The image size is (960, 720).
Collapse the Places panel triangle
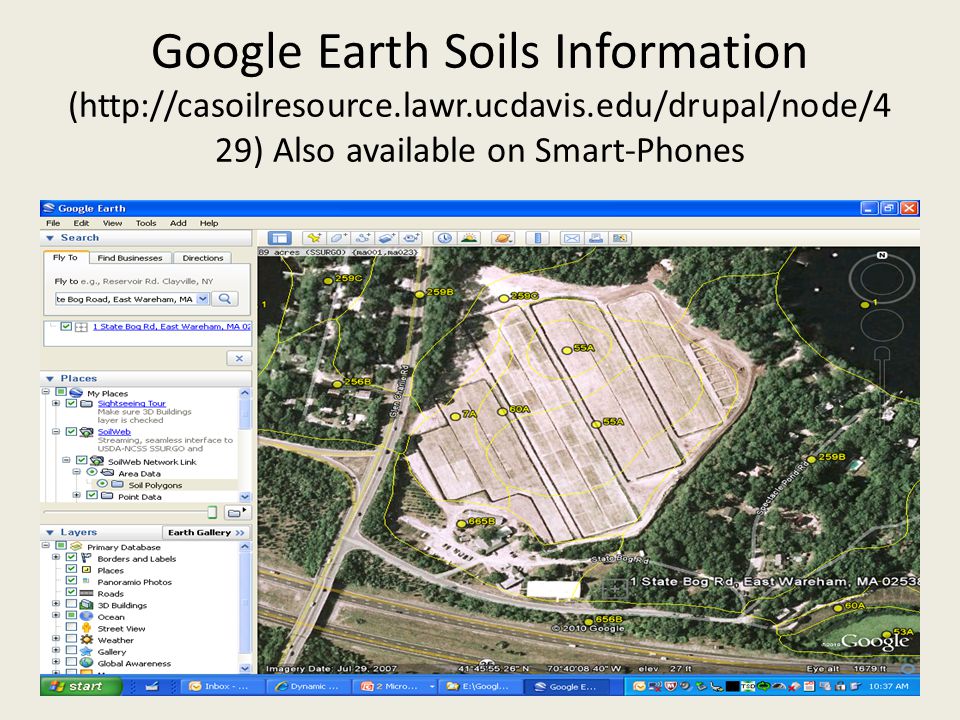[50, 378]
